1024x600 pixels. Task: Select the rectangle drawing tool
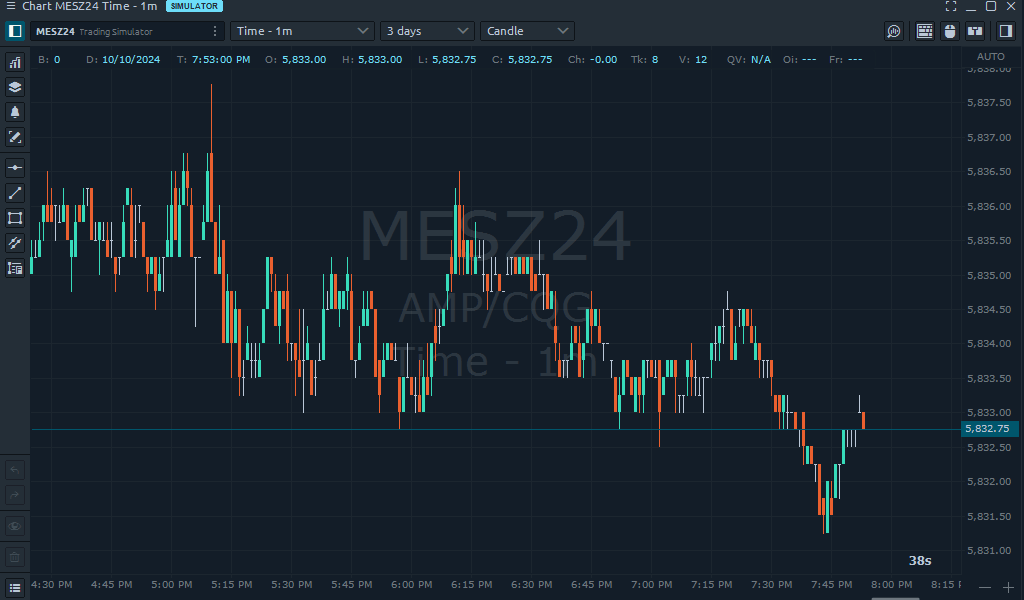point(15,218)
